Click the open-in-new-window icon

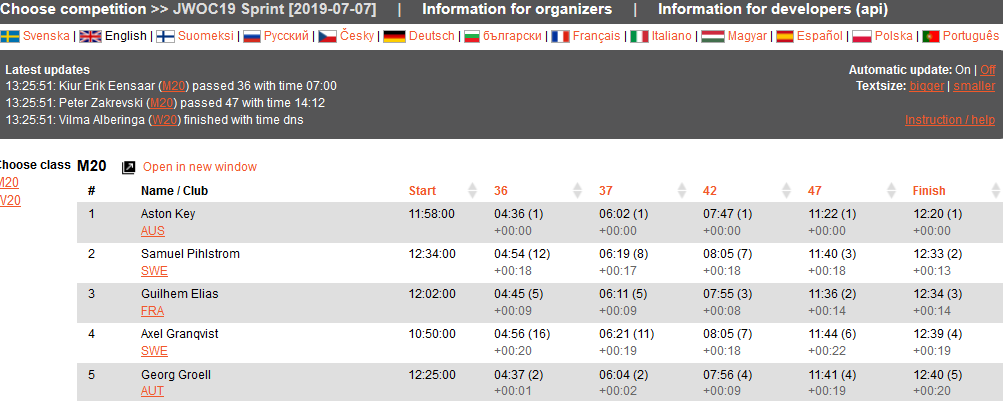(129, 168)
